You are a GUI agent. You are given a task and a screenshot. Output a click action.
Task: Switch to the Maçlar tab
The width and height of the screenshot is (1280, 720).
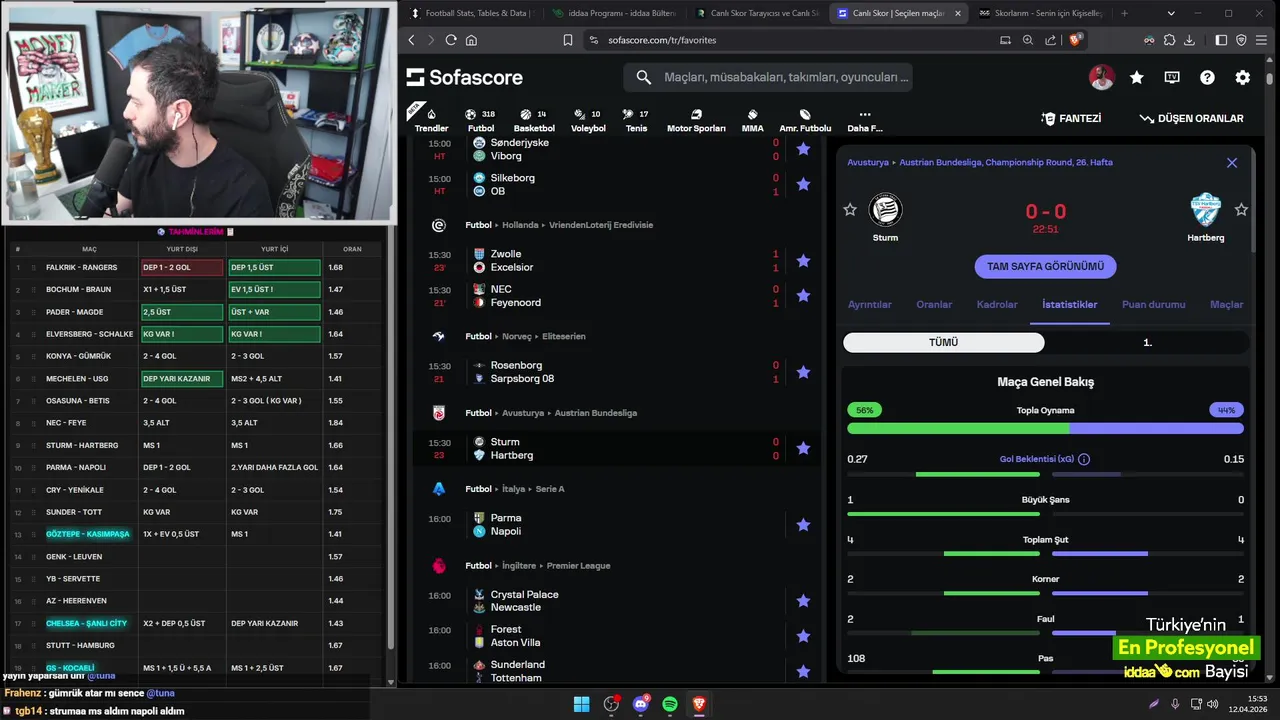click(1226, 305)
